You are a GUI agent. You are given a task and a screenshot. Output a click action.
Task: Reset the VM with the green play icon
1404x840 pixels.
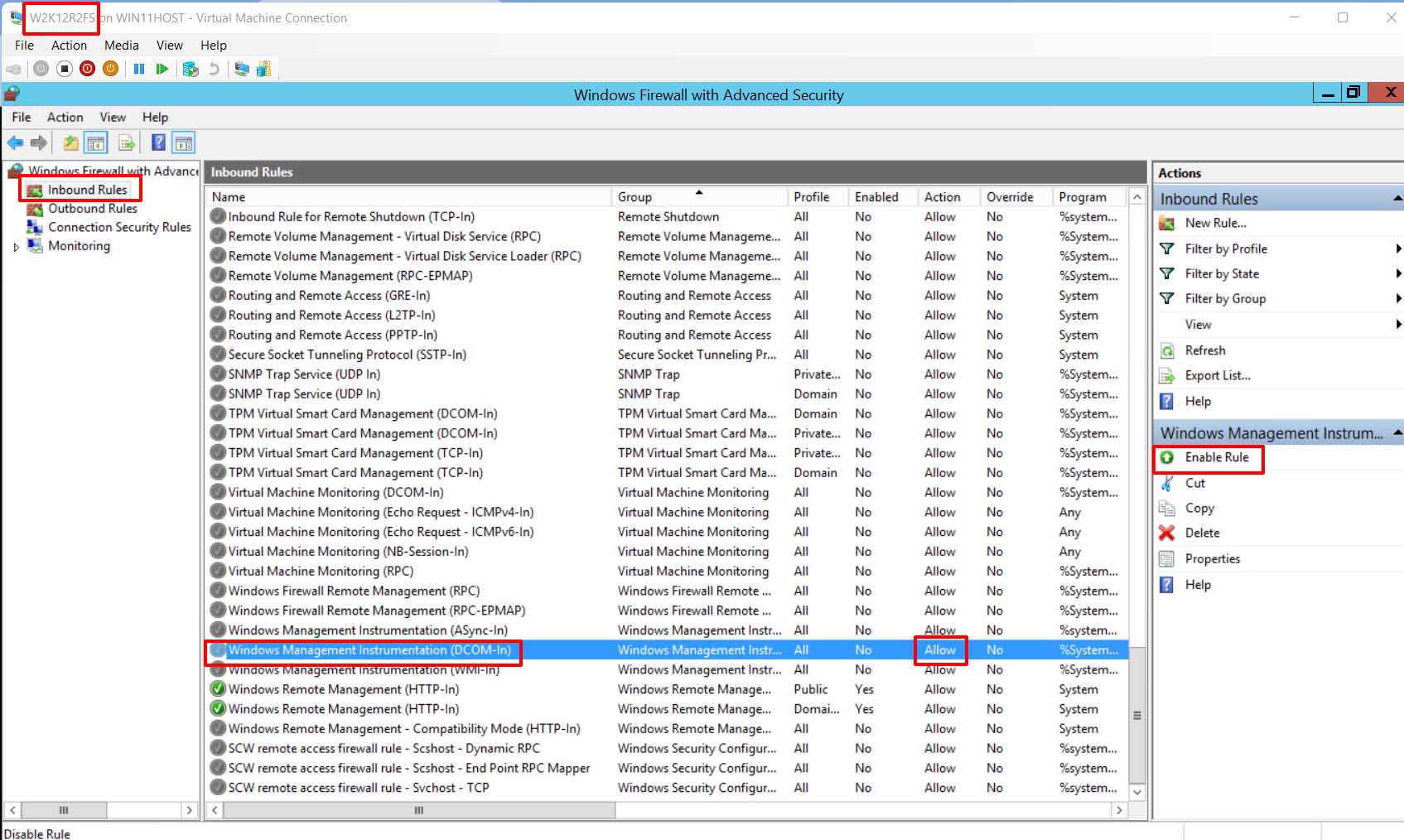click(x=162, y=69)
